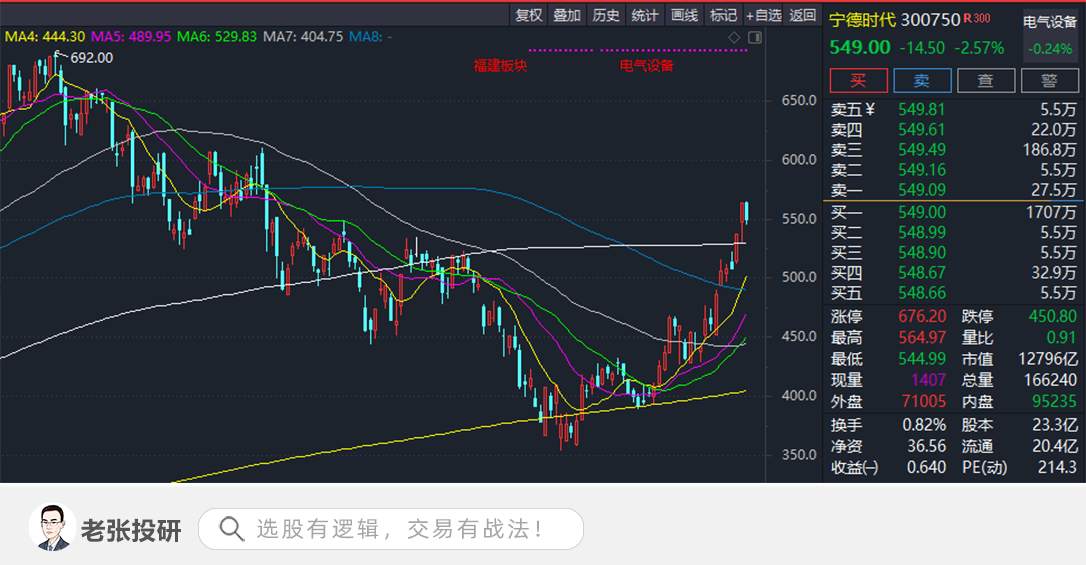The height and width of the screenshot is (565, 1086).
Task: Click the 涨停 value 676.20
Action: pyautogui.click(x=922, y=316)
